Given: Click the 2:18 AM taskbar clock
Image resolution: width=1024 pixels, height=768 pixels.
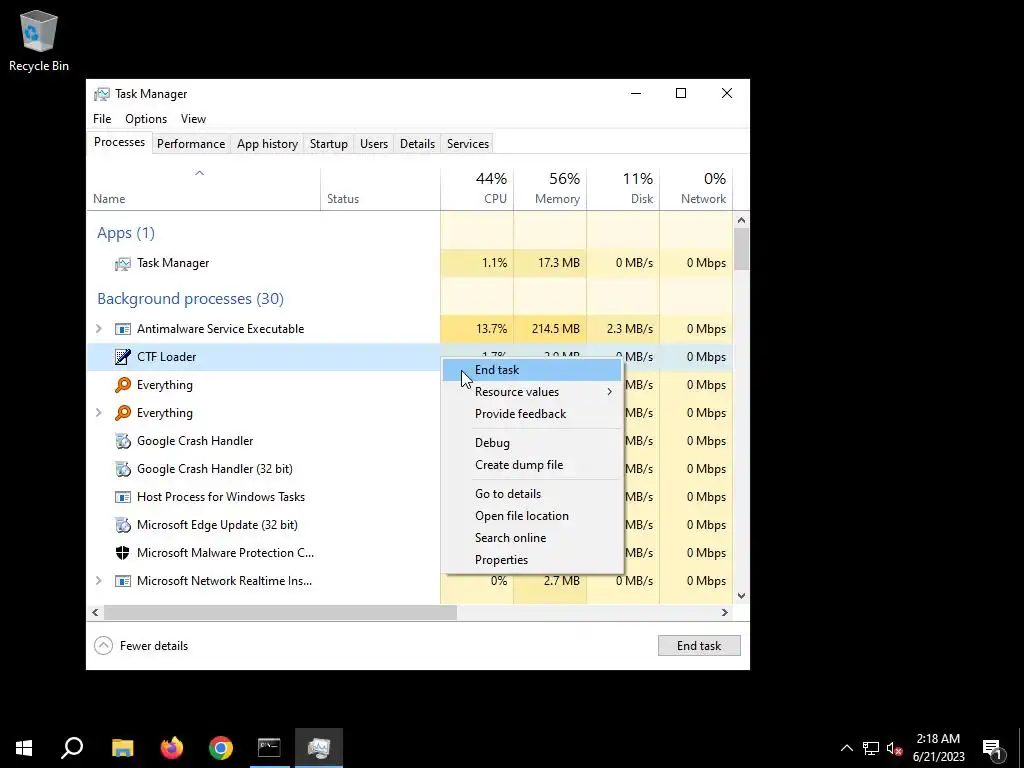Looking at the screenshot, I should click(x=938, y=748).
